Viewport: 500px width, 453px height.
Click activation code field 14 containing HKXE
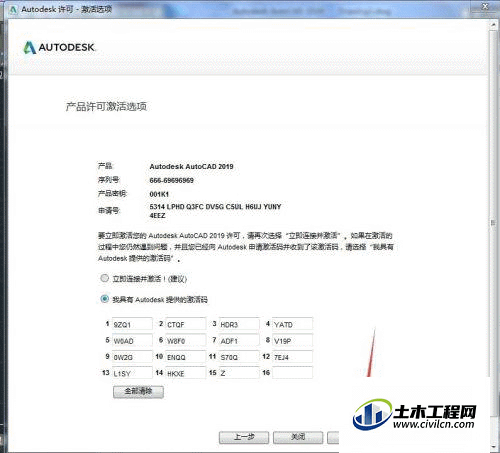pos(186,373)
